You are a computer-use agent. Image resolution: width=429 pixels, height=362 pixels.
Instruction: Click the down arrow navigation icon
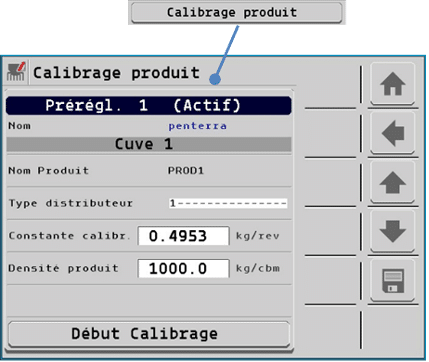tap(392, 231)
